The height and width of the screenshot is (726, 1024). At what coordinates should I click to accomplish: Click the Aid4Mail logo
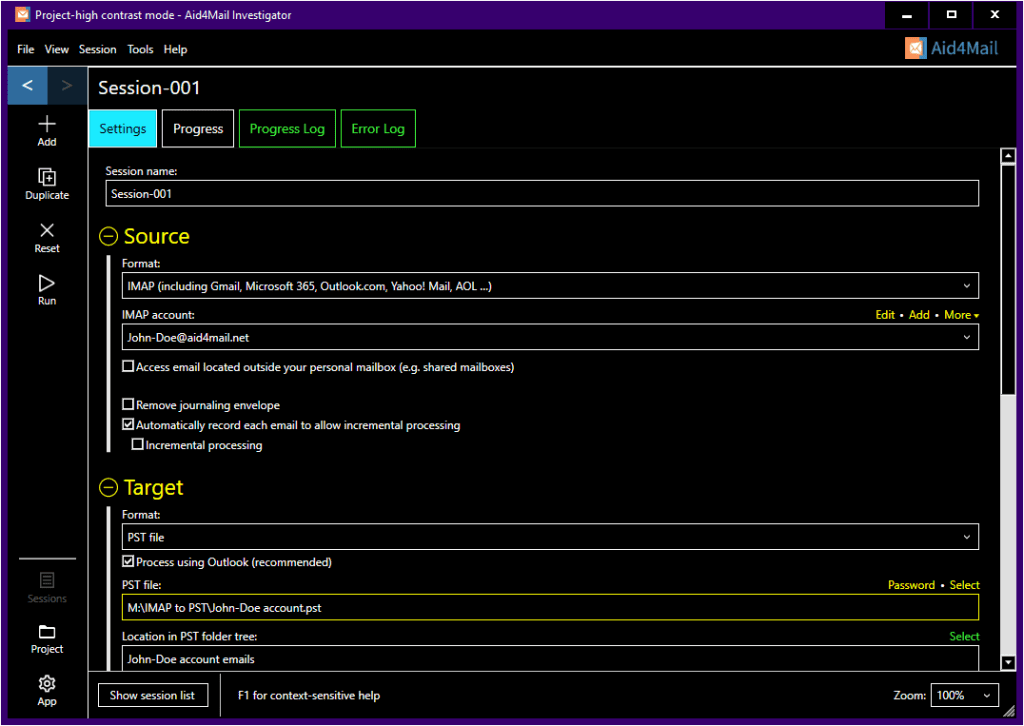[x=952, y=48]
